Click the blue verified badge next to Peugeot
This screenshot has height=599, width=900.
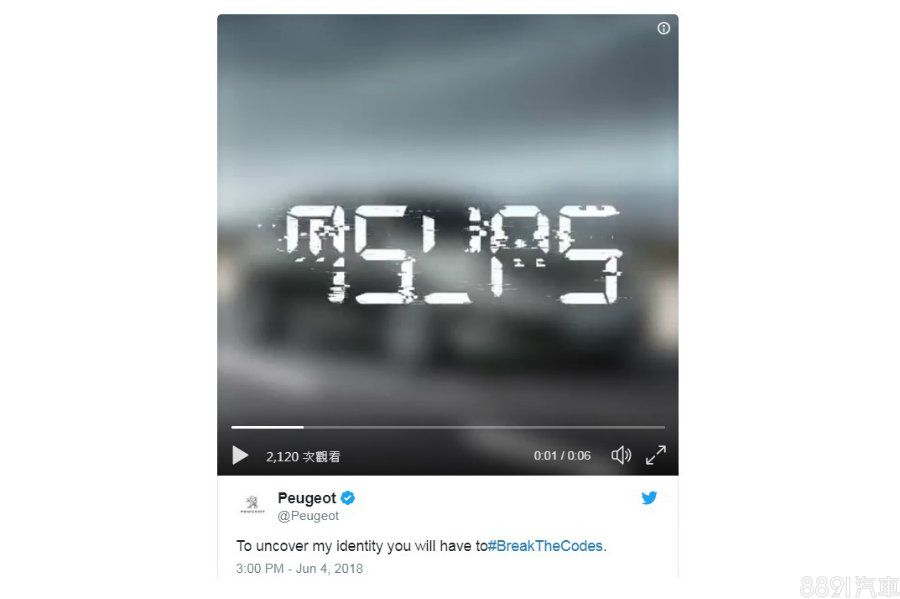pyautogui.click(x=347, y=498)
